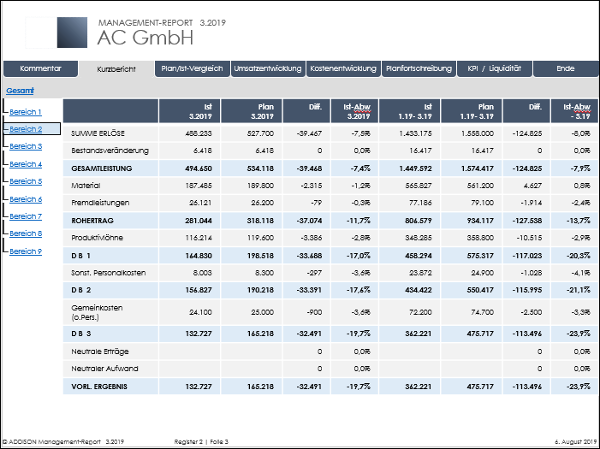Select the Neutraler Aufwand row label

(105, 369)
